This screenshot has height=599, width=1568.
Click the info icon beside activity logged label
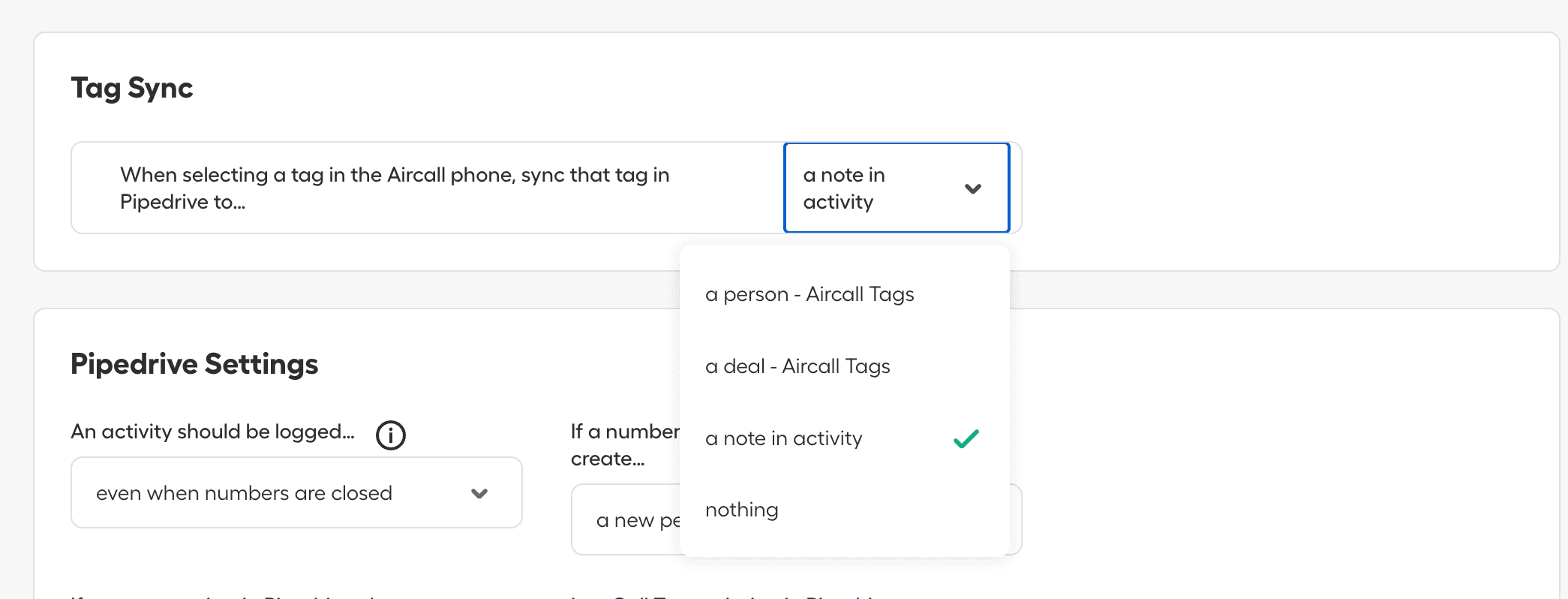(x=391, y=435)
